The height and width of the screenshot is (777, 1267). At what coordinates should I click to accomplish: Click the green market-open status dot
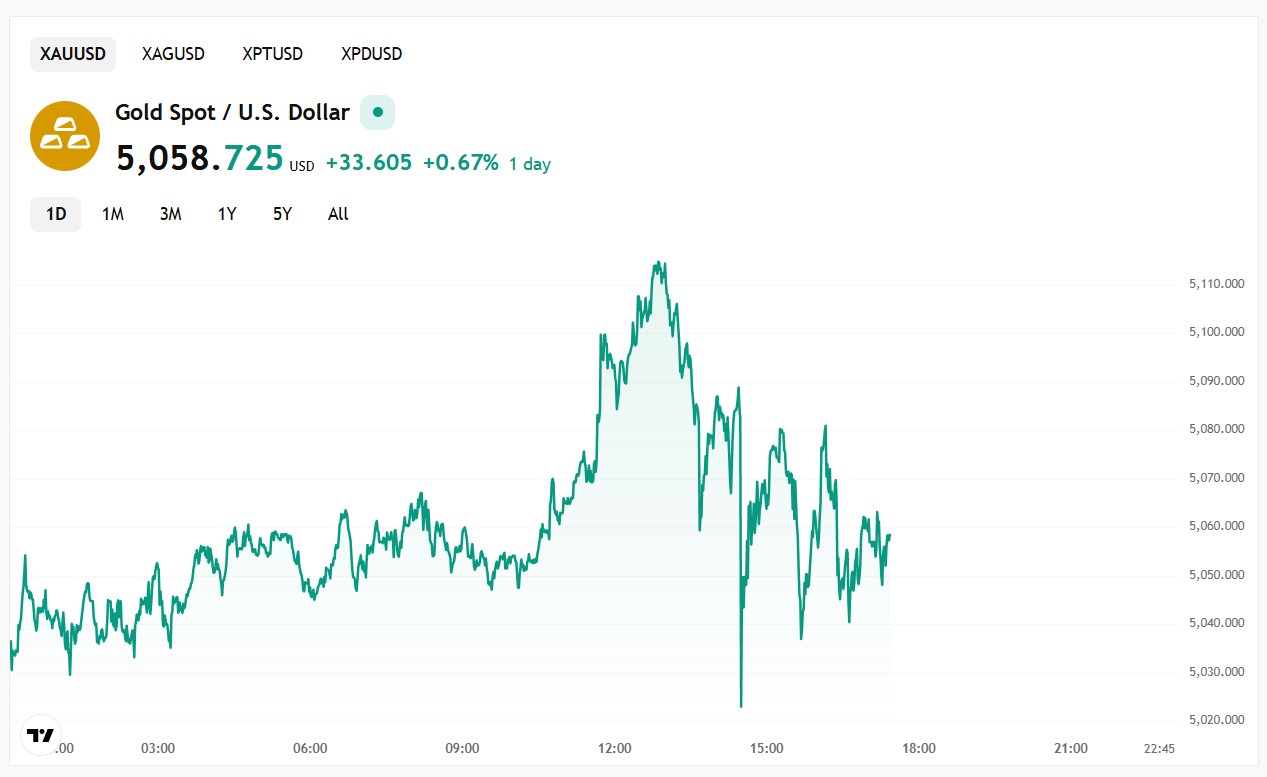[377, 112]
